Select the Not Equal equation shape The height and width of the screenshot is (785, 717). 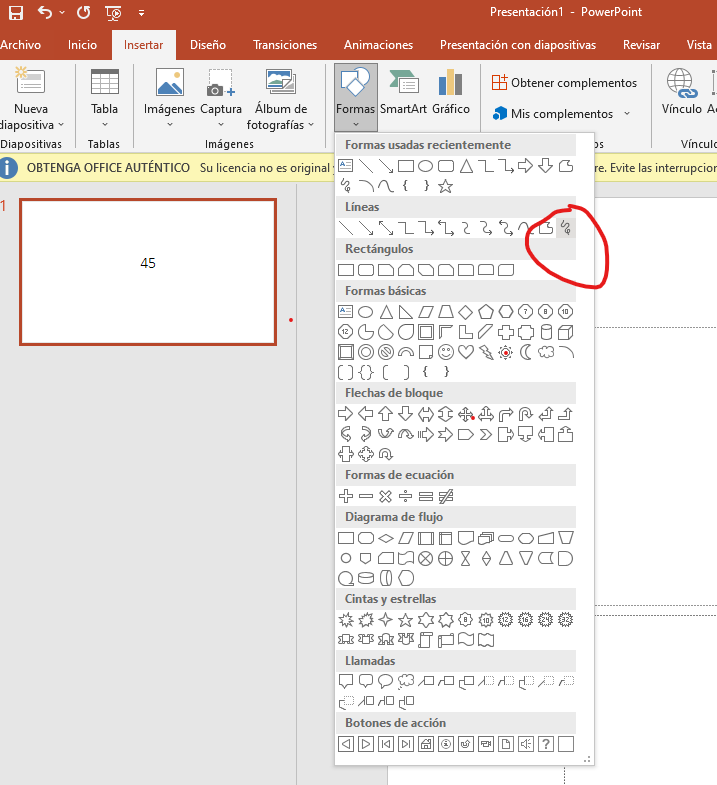point(446,496)
